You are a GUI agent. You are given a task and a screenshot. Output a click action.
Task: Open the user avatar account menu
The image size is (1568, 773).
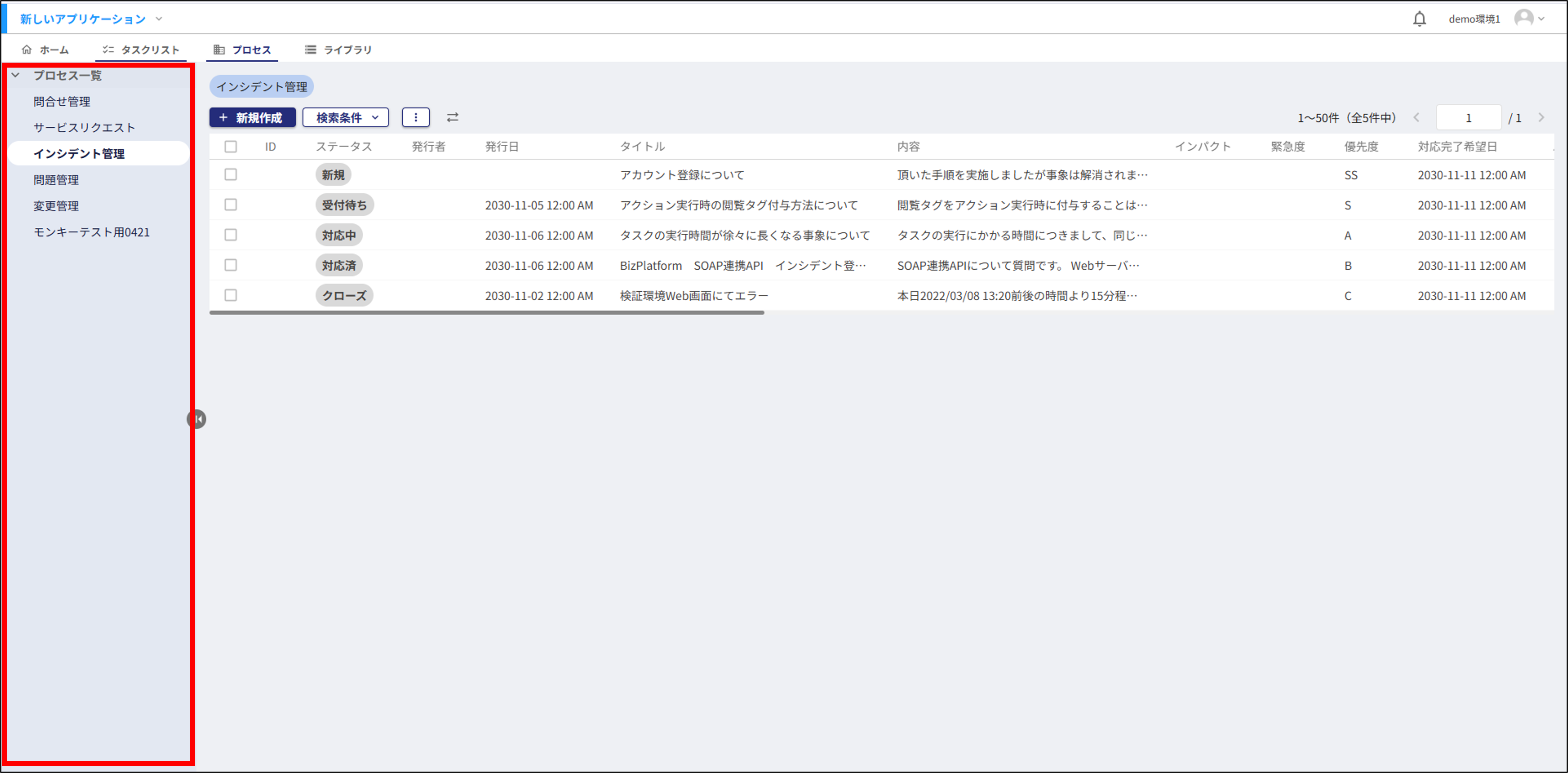pyautogui.click(x=1524, y=18)
